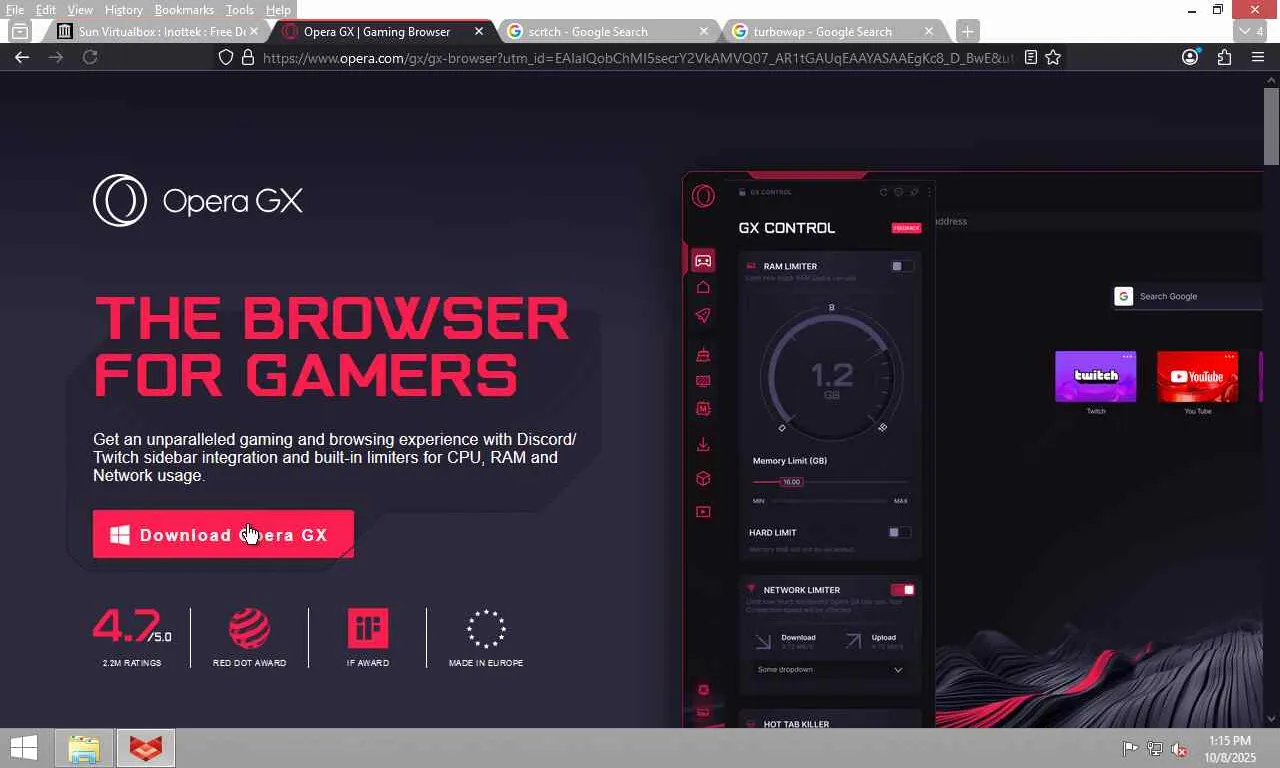Open the Twitch speed dial thumbnail
Viewport: 1280px width, 768px height.
[1096, 376]
